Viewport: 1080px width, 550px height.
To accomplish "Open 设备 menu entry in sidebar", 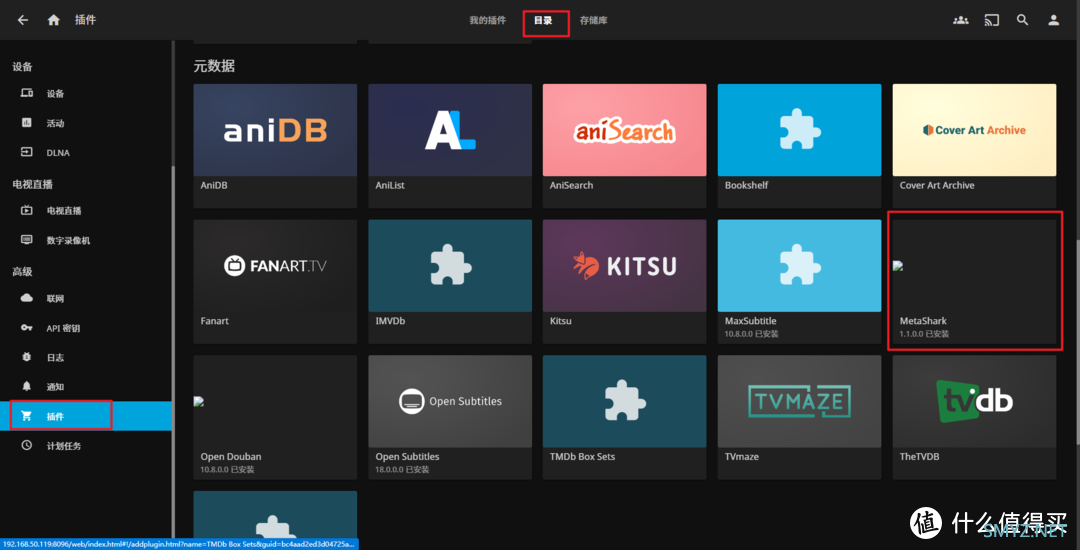I will pos(85,94).
